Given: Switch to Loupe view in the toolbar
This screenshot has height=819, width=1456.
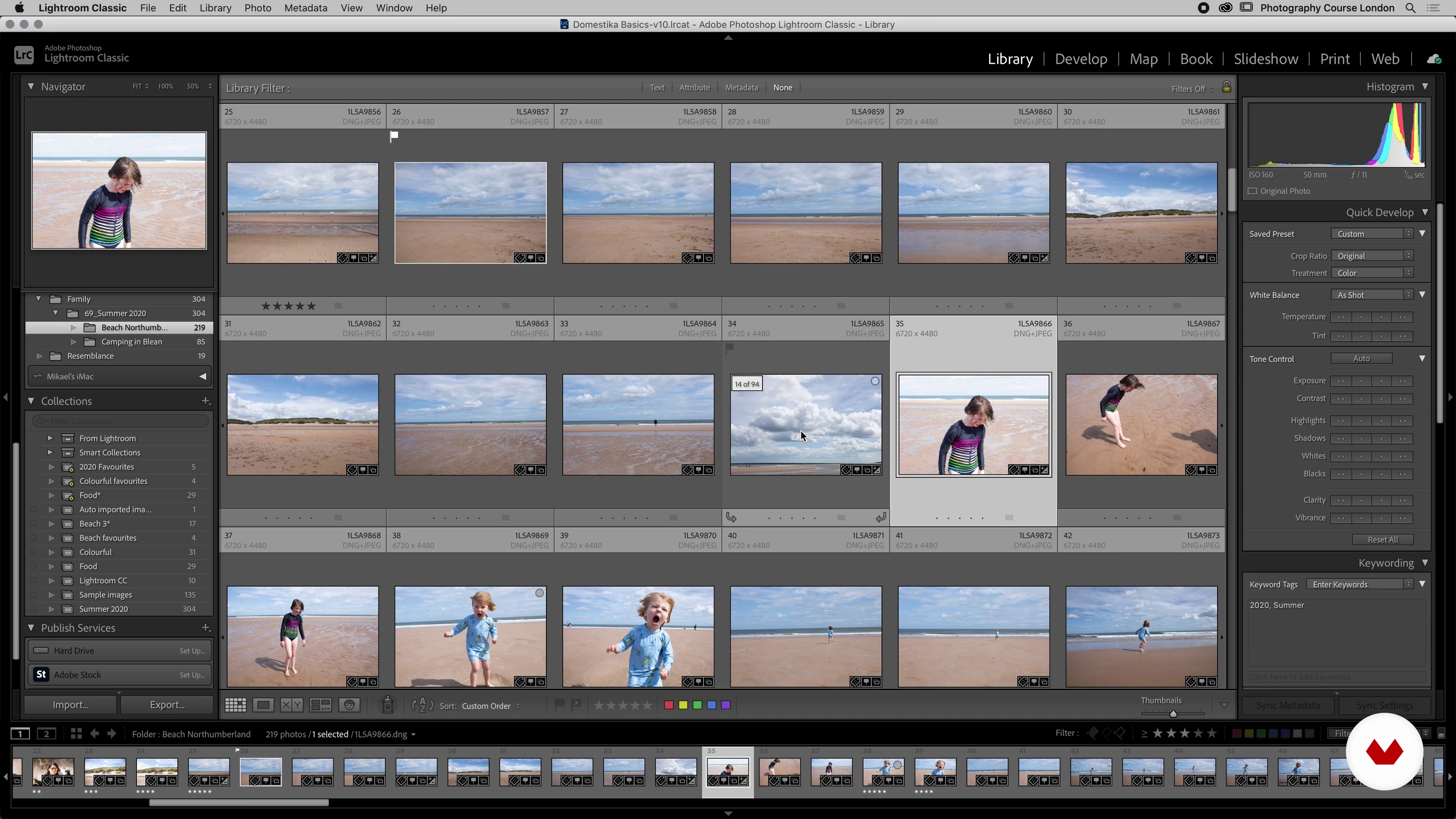Looking at the screenshot, I should tap(264, 705).
